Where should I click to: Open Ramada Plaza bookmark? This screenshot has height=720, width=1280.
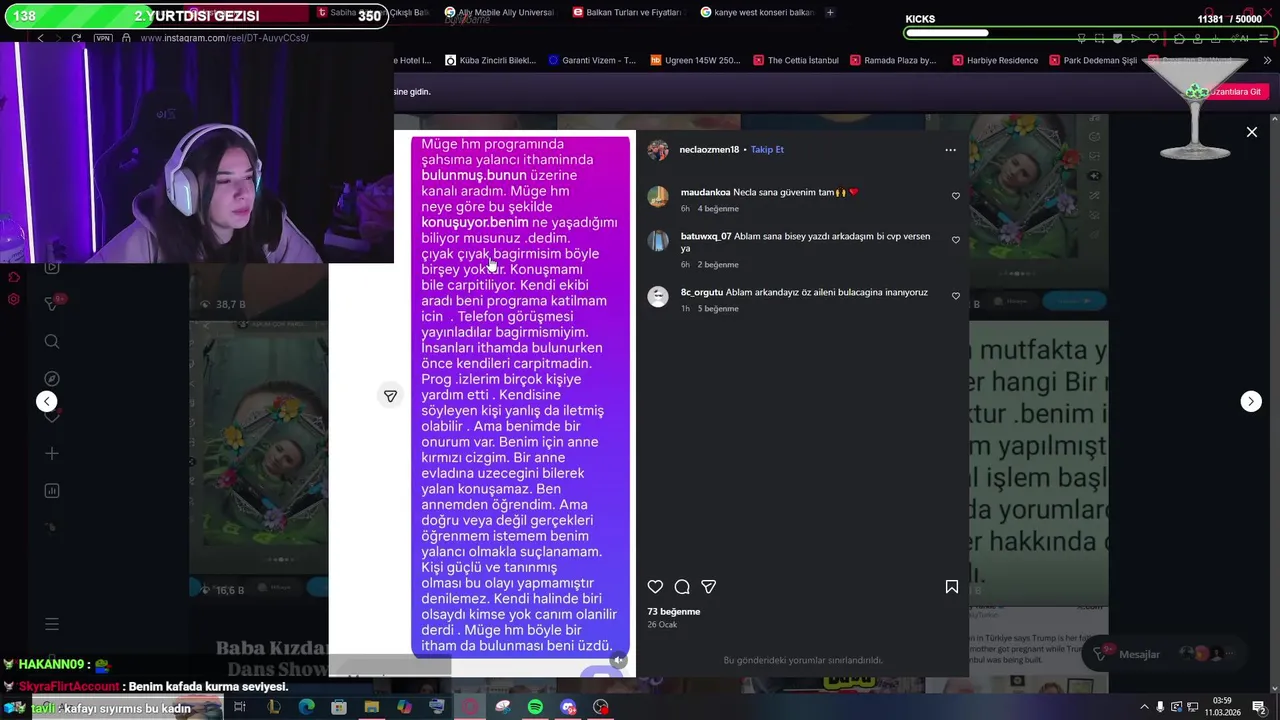pos(893,60)
